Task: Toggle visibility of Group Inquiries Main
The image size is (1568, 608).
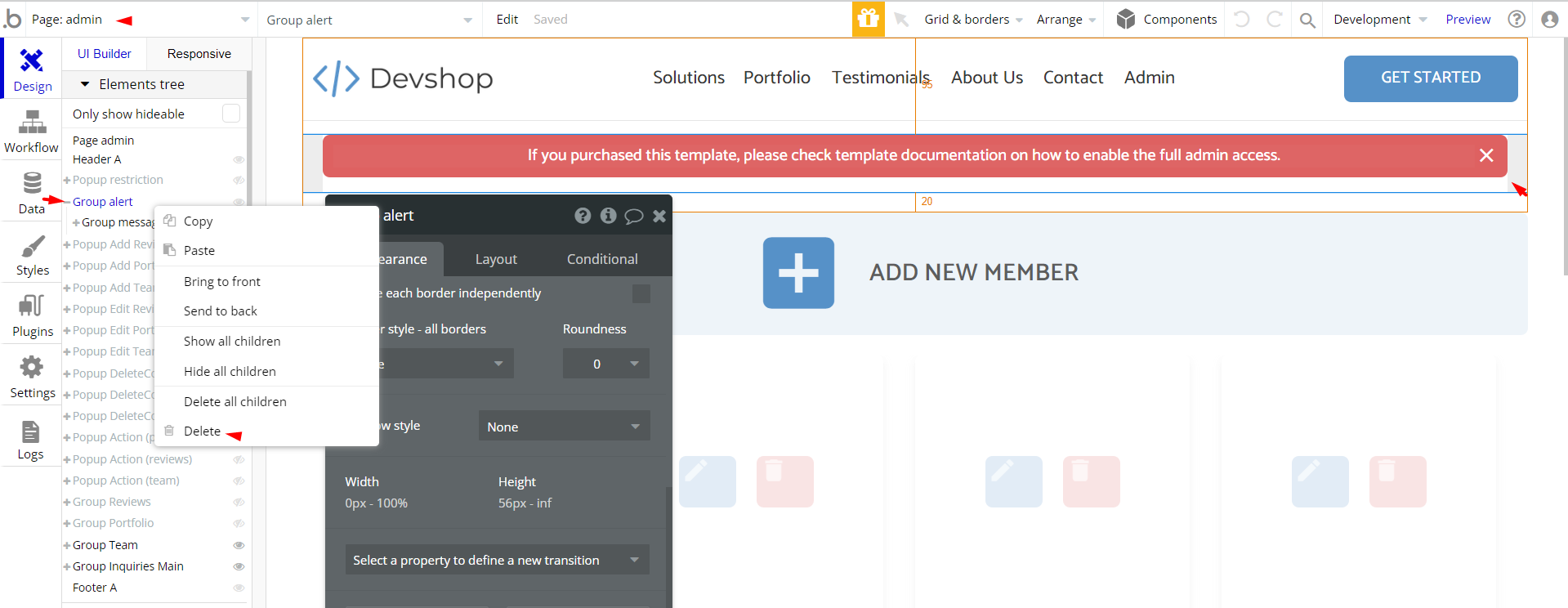Action: [239, 566]
